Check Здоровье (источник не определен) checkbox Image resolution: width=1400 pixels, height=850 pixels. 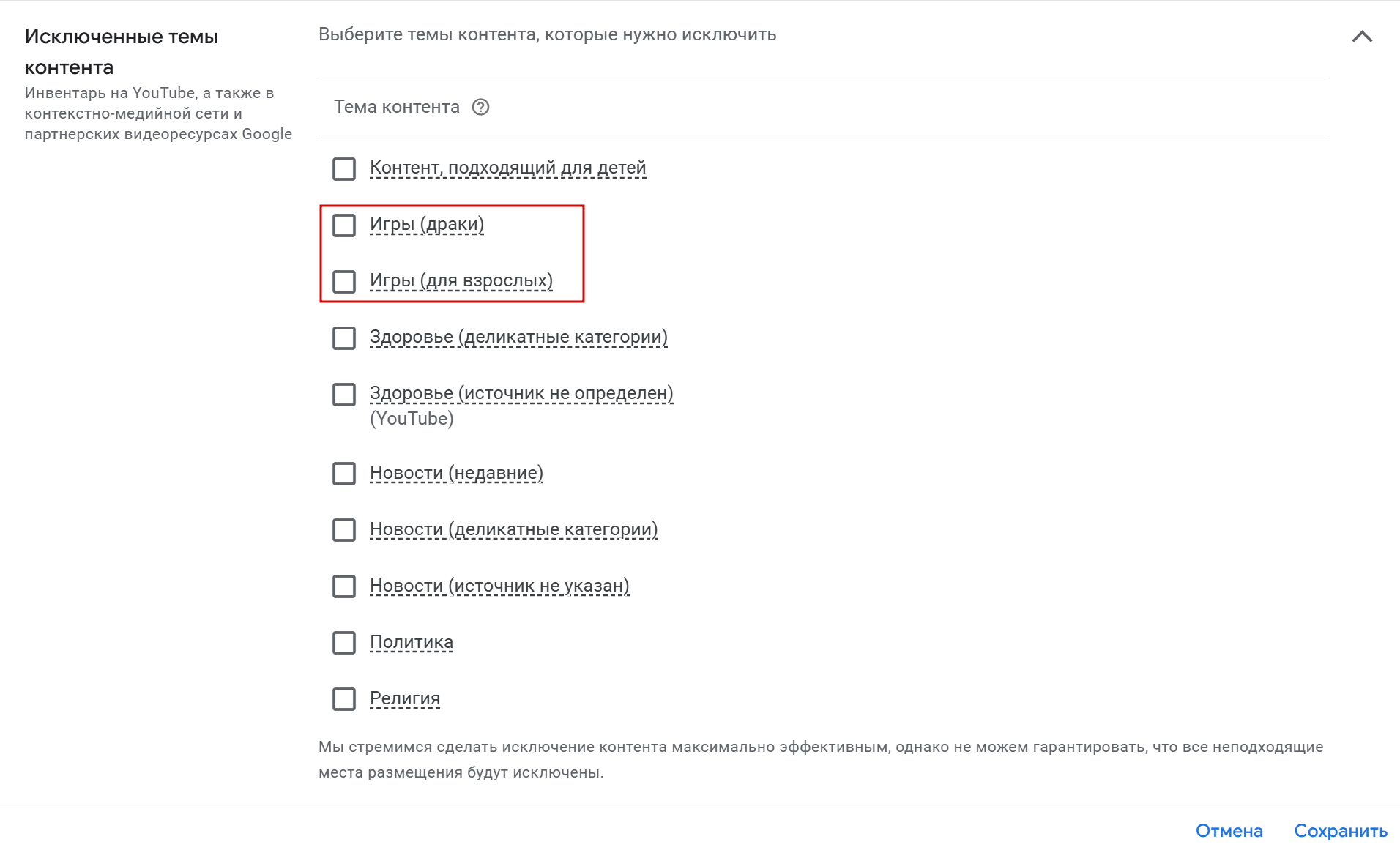pyautogui.click(x=344, y=395)
